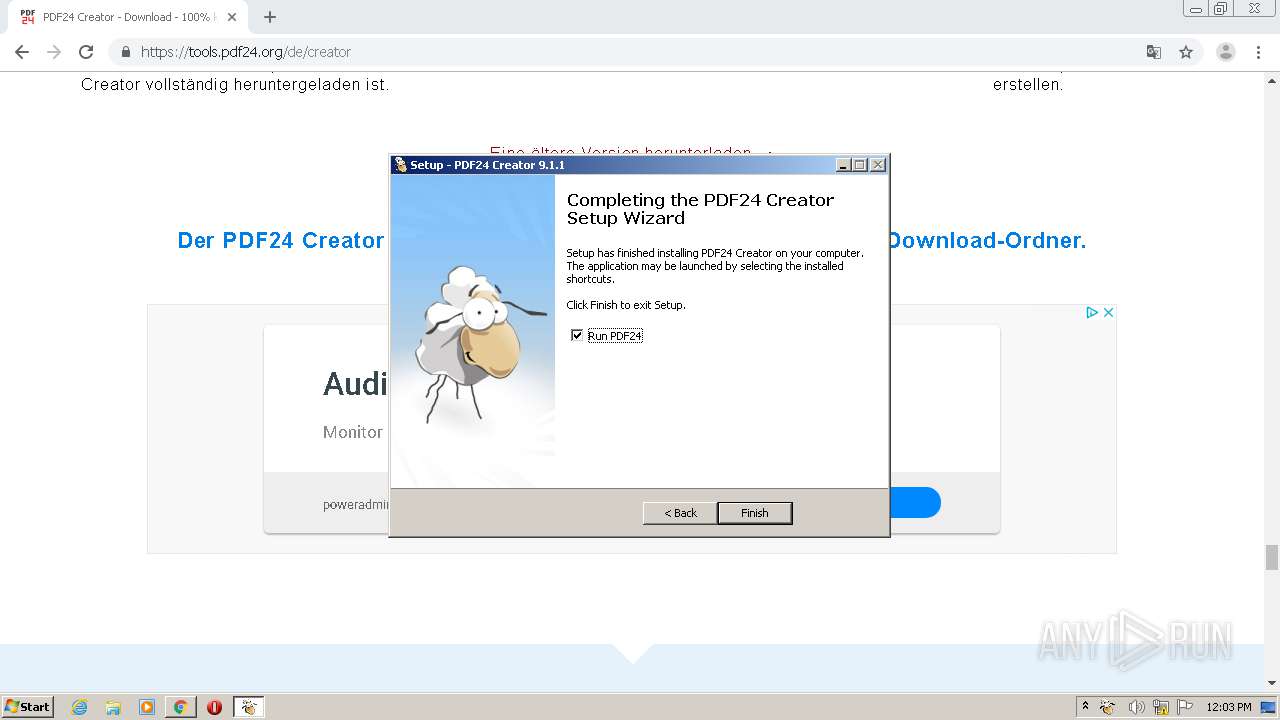Screen dimensions: 1280x720
Task: Open the Chrome profile avatar
Action: click(x=1226, y=52)
